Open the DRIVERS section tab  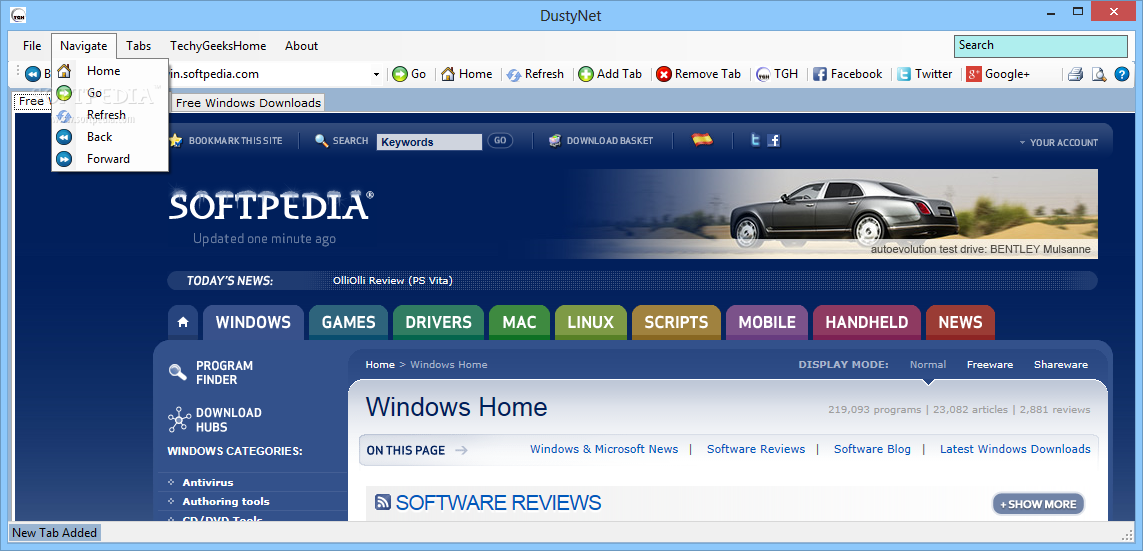point(438,322)
